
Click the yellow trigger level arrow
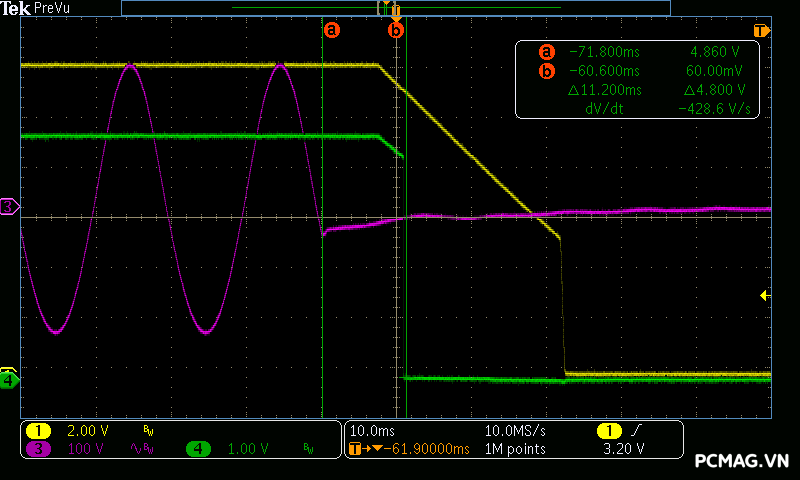(x=764, y=295)
